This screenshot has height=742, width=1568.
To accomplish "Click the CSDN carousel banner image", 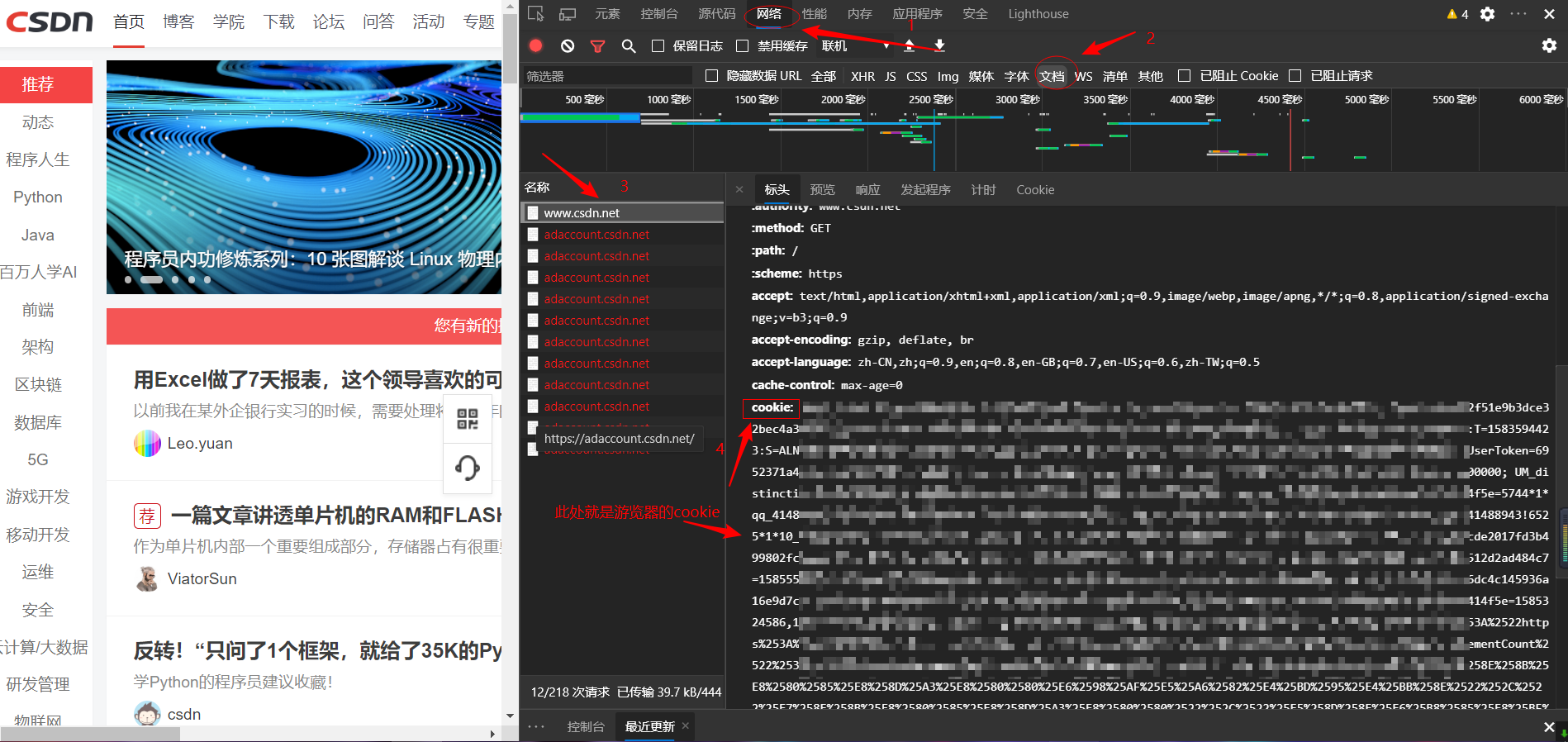I will click(304, 177).
